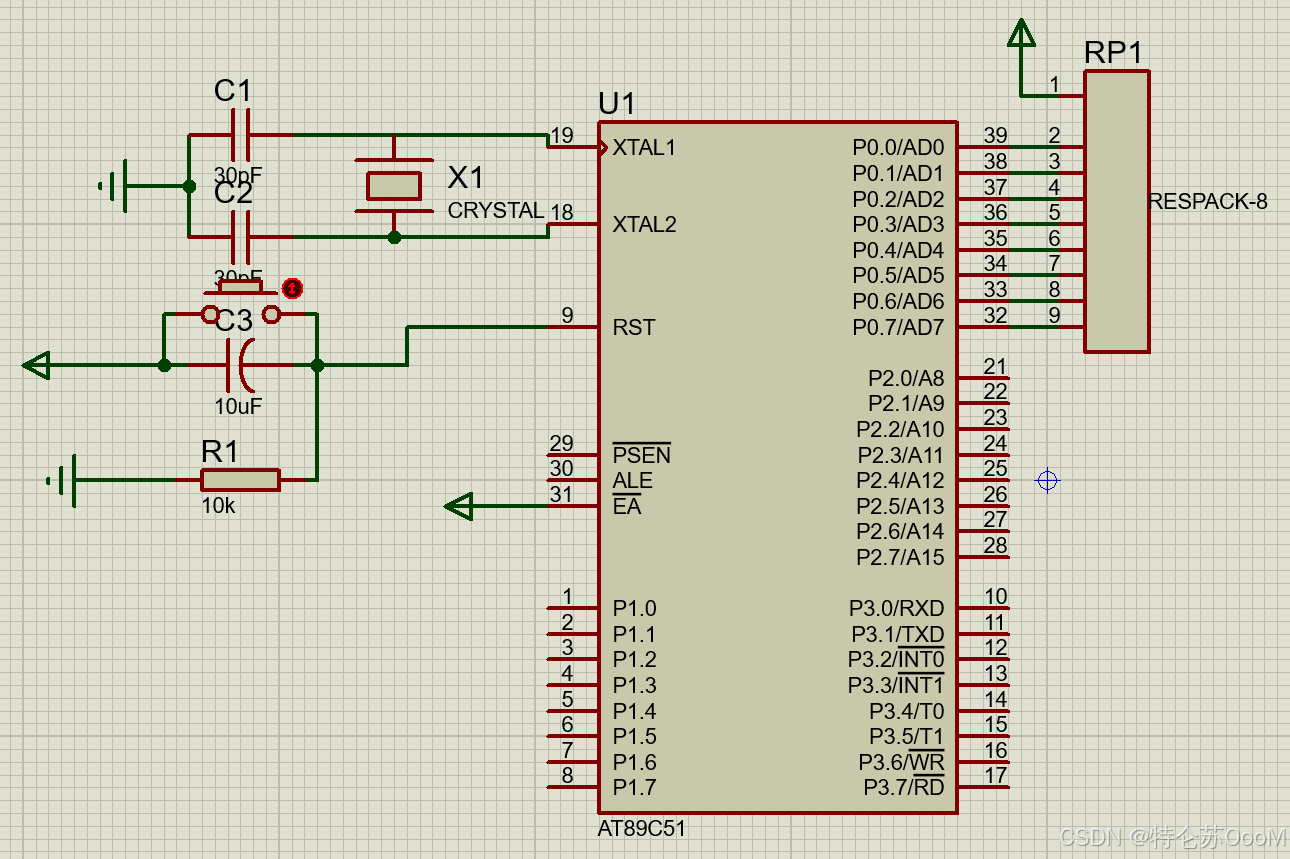The height and width of the screenshot is (859, 1290).
Task: Click the XTAL1 pin label
Action: click(644, 147)
